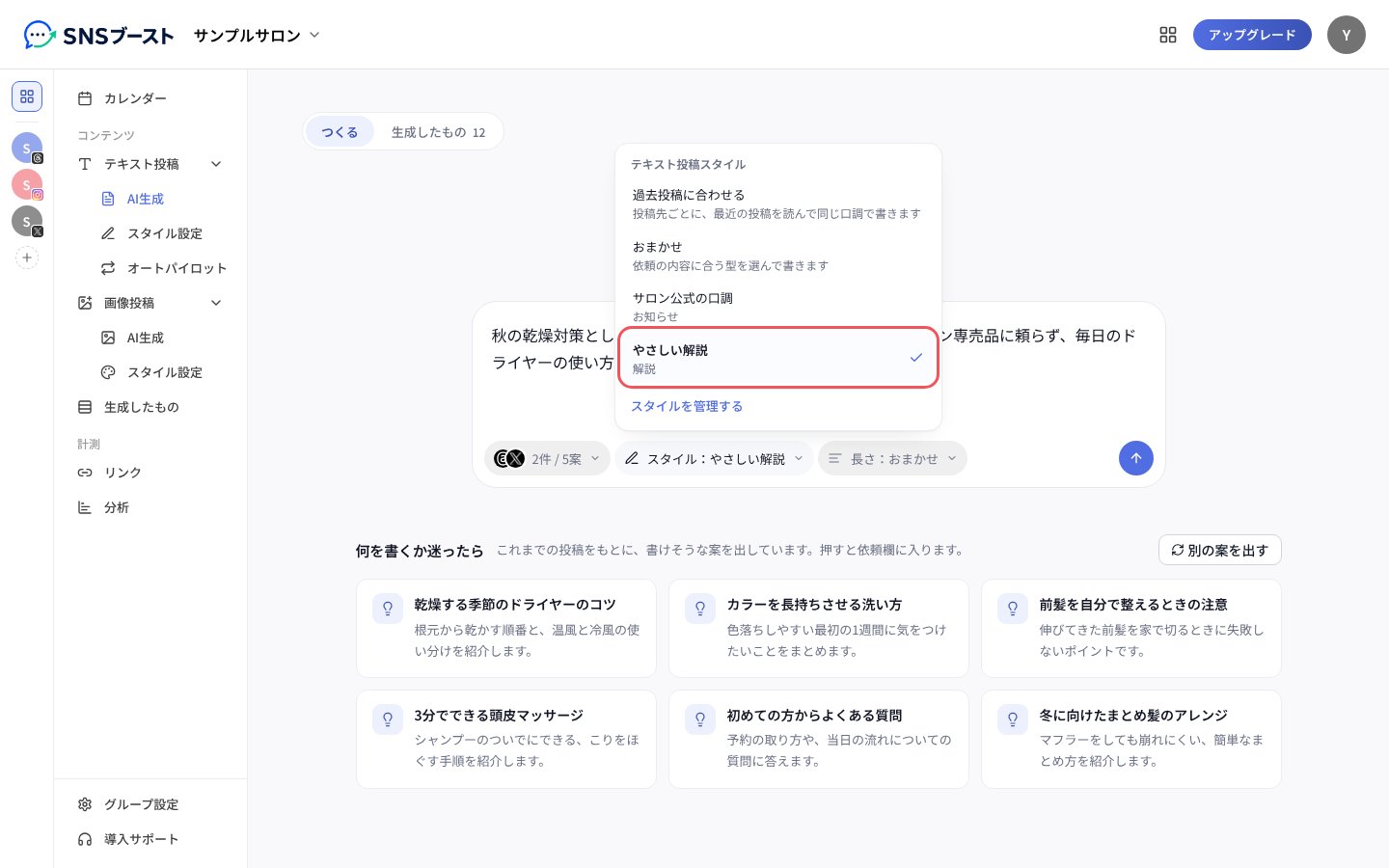This screenshot has height=868, width=1389.
Task: Pick the 乾燥する季節のドライヤーのコツ idea card
Action: tap(506, 629)
